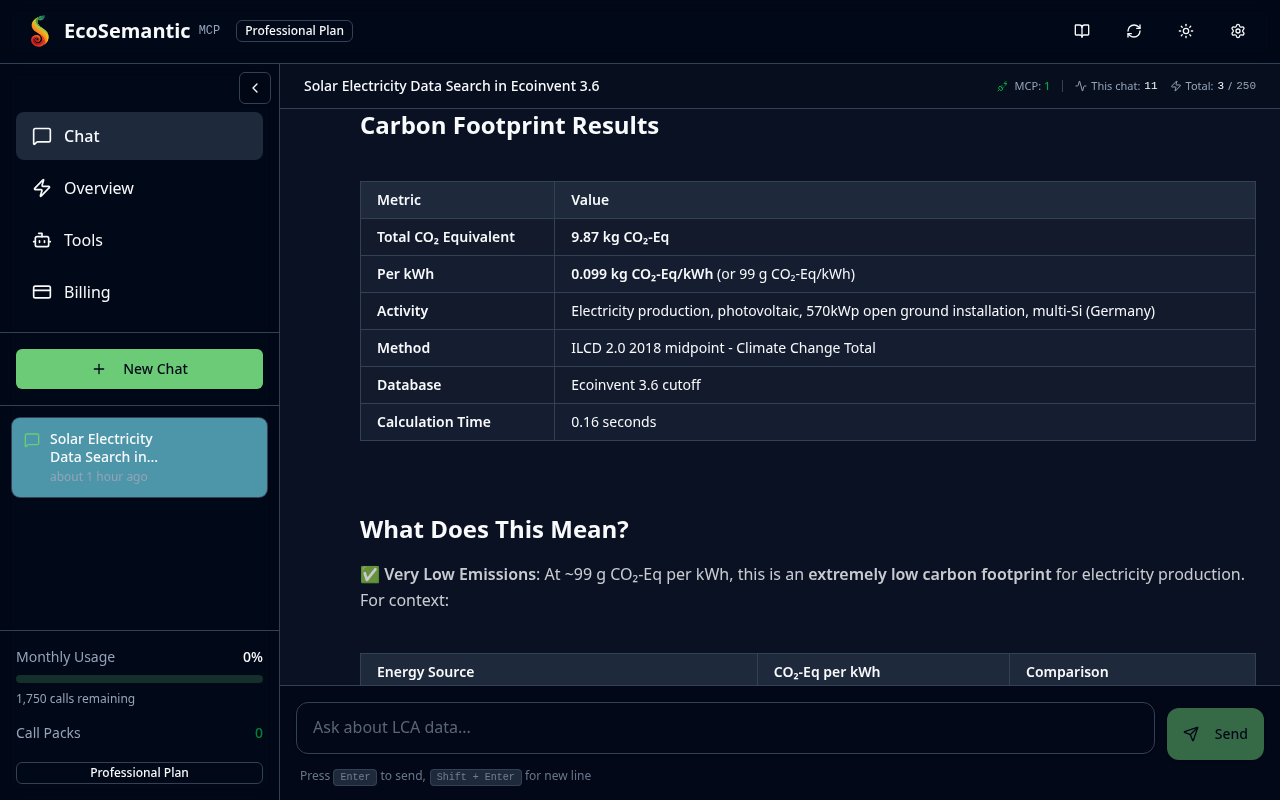Open the Tools section icon
This screenshot has width=1280, height=800.
[x=41, y=240]
